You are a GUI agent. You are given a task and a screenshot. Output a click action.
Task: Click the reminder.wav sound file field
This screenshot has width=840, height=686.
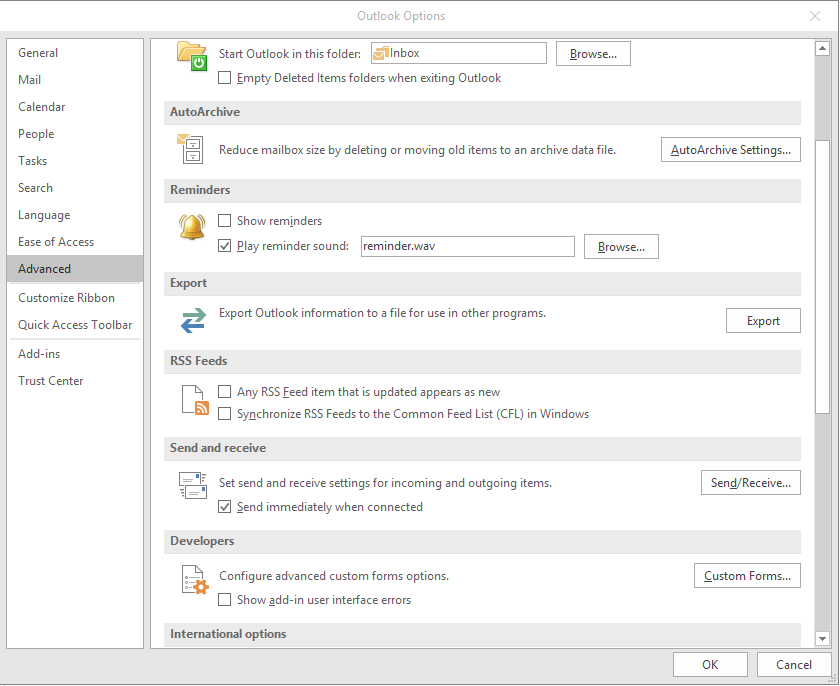467,246
